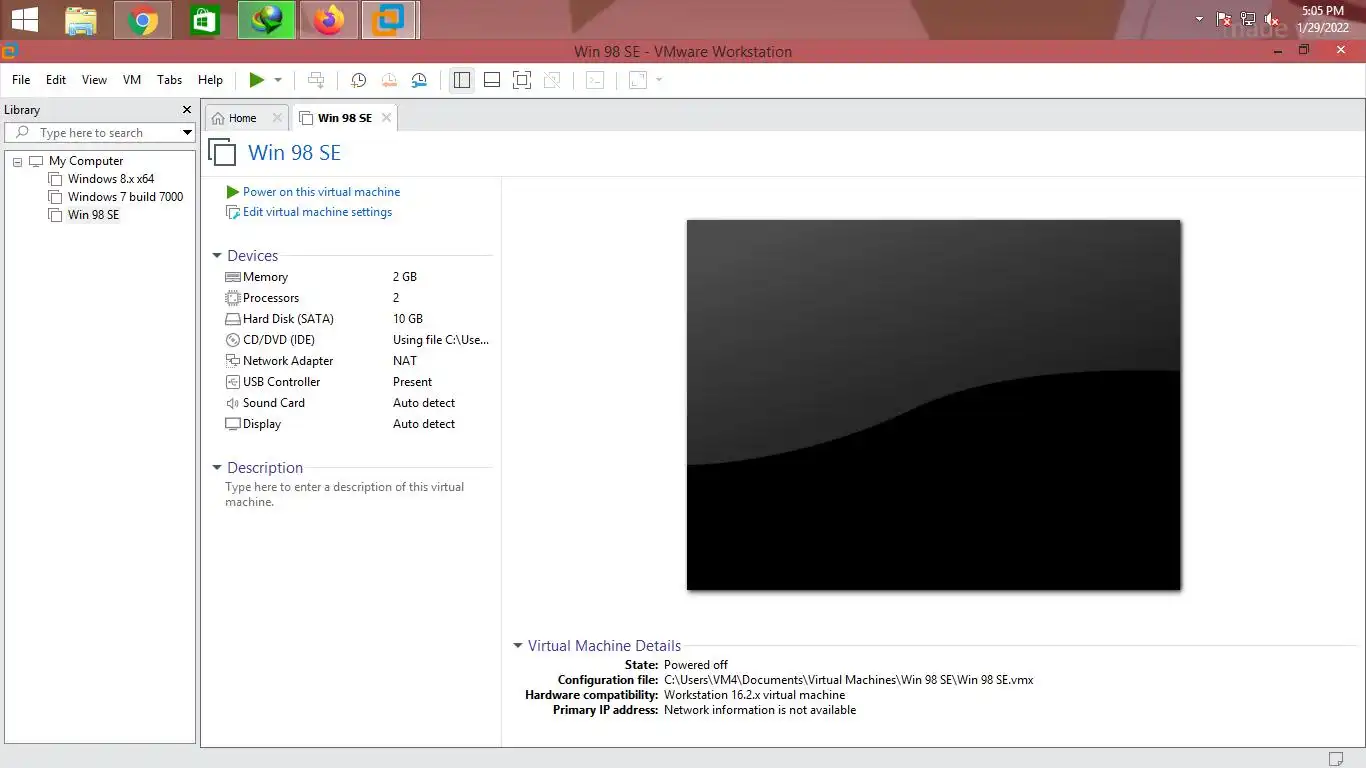This screenshot has height=768, width=1366.
Task: Collapse the Description section
Action: [217, 467]
